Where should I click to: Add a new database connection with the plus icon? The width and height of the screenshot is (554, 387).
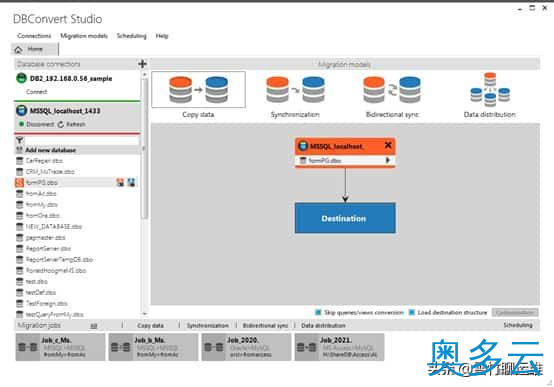tap(142, 64)
